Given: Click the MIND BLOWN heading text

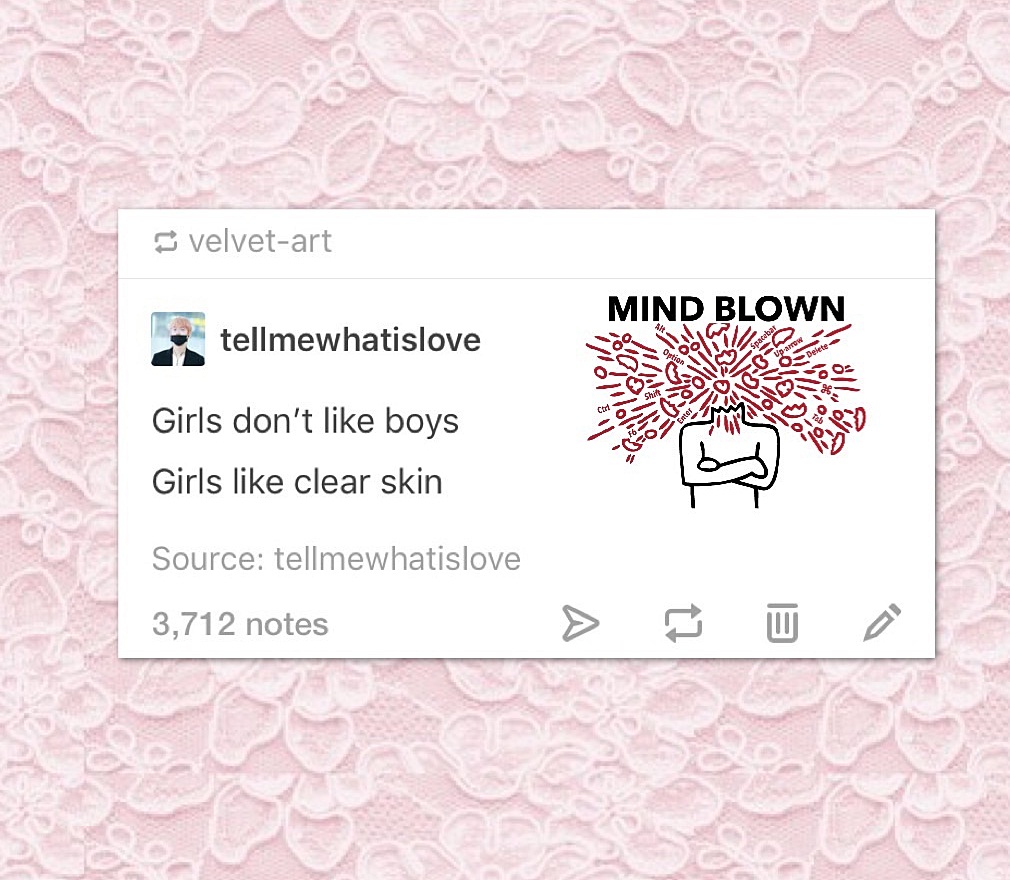Looking at the screenshot, I should click(726, 309).
